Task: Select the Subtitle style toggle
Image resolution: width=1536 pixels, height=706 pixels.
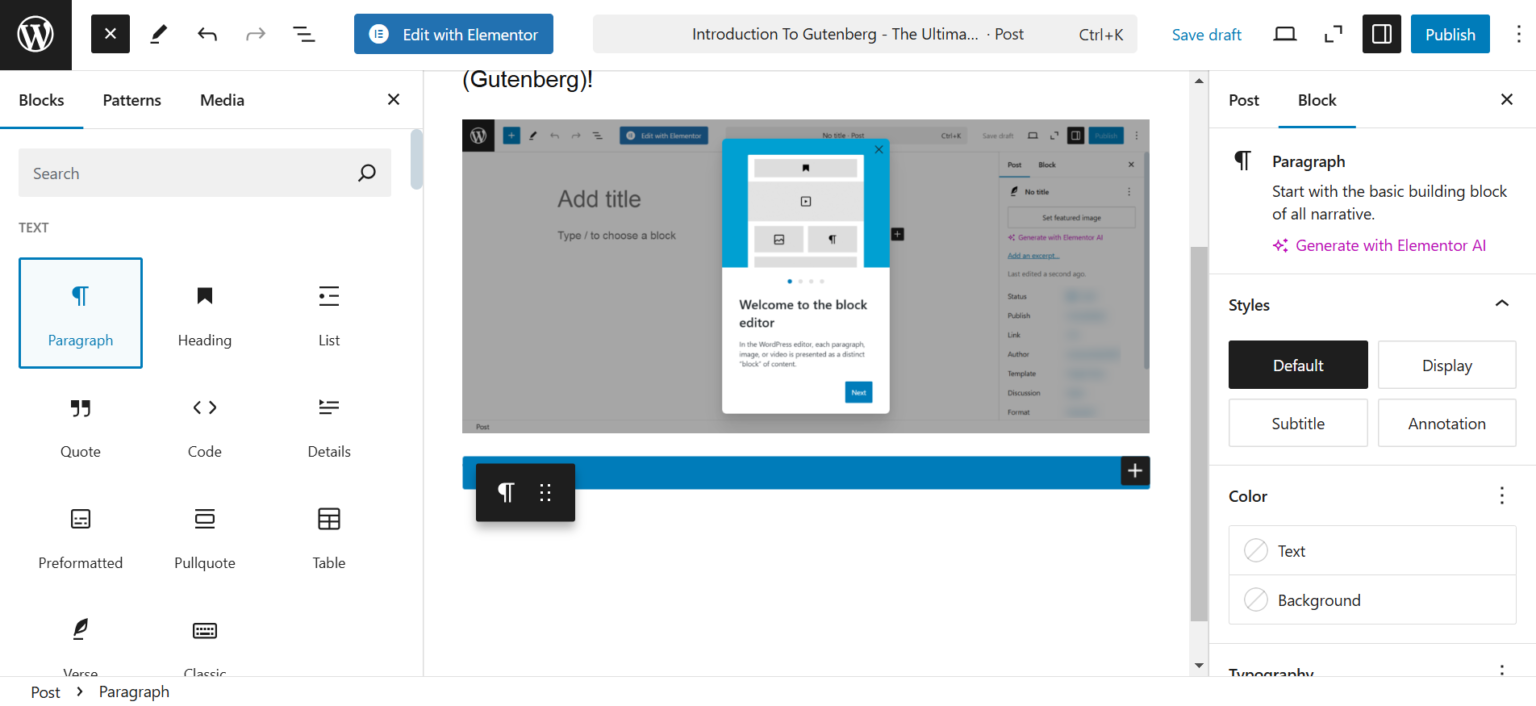Action: [x=1297, y=422]
